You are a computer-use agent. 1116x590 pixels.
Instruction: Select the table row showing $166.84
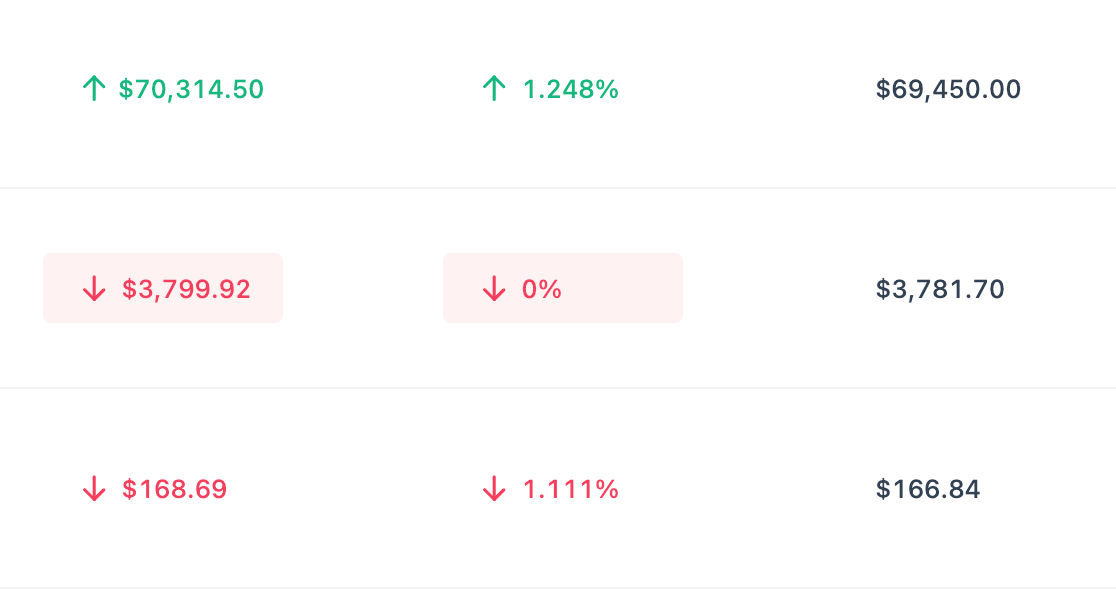click(558, 488)
